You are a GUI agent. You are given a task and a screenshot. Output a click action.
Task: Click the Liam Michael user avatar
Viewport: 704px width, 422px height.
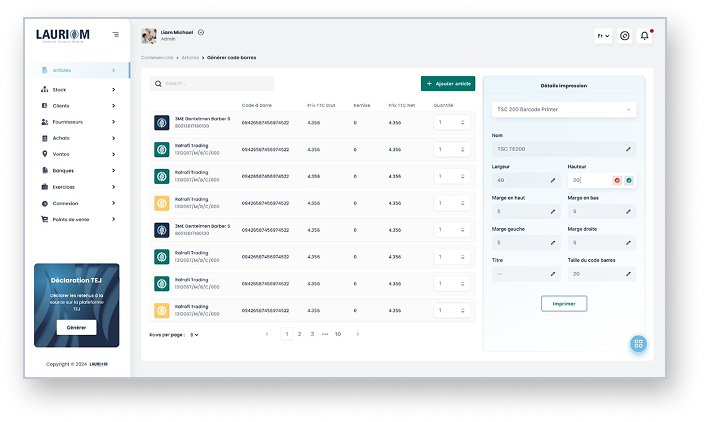pyautogui.click(x=149, y=35)
